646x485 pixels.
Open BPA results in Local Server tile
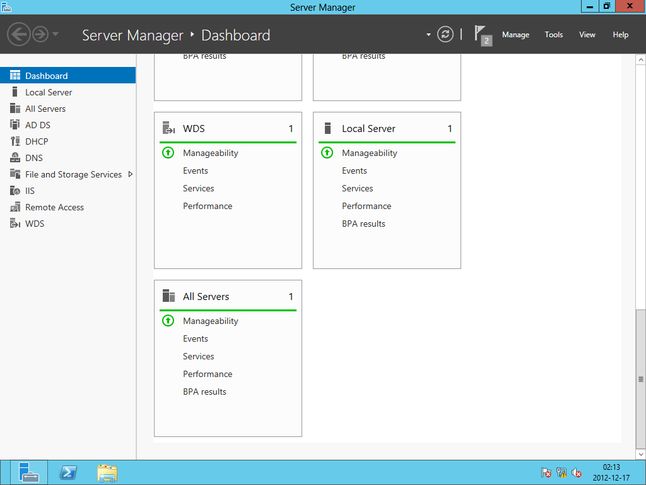(x=363, y=224)
